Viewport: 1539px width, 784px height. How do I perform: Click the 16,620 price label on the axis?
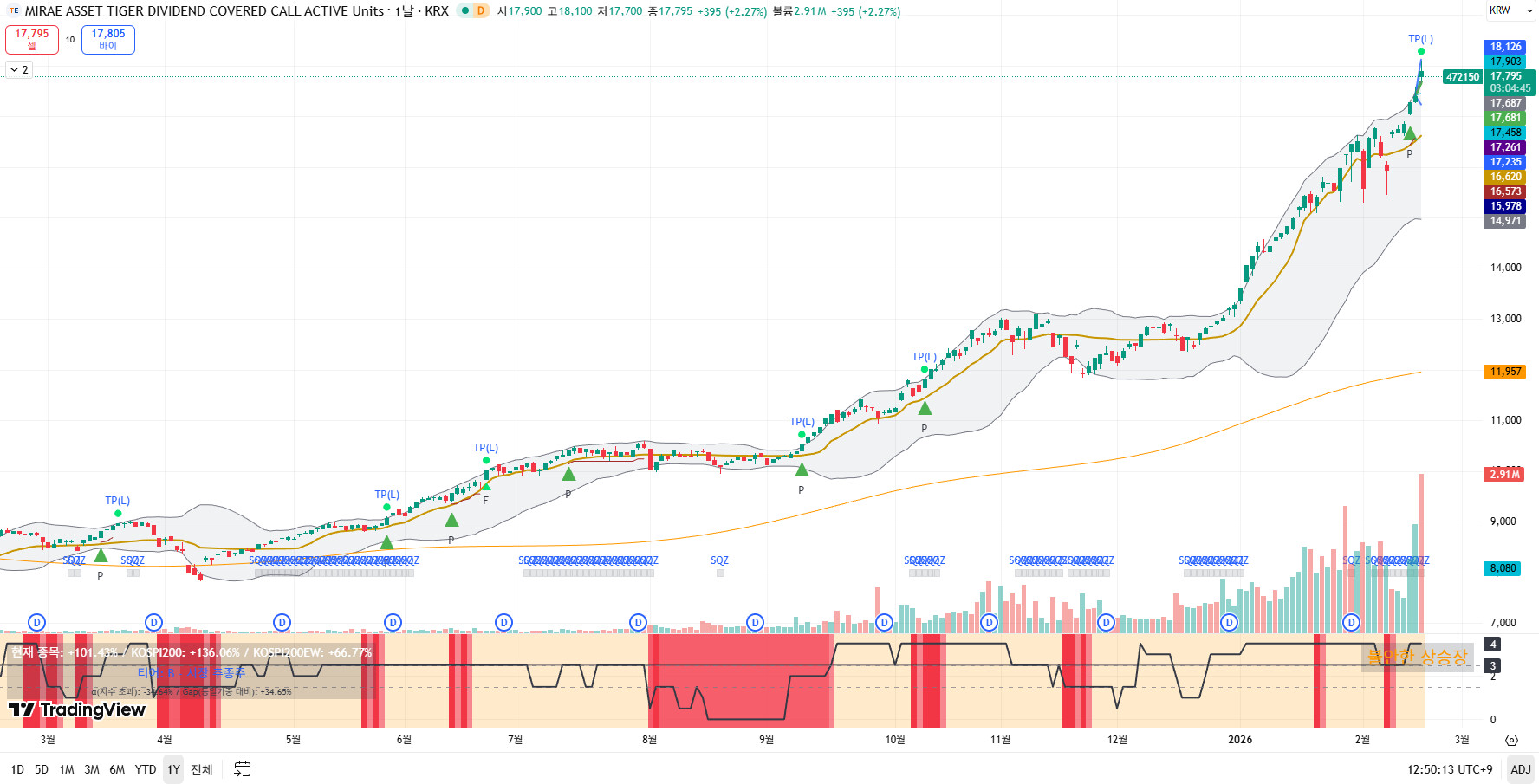(x=1505, y=177)
